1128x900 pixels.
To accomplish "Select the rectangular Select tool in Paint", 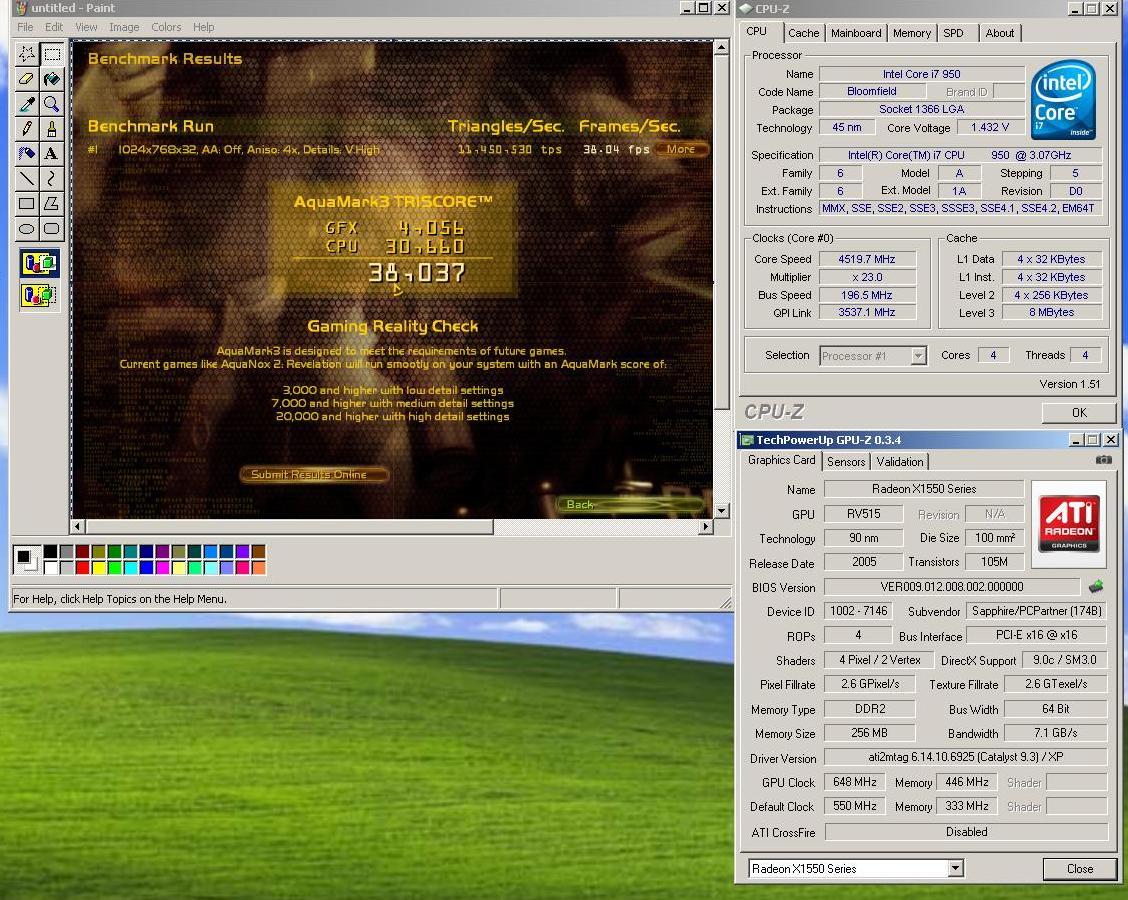I will 51,54.
